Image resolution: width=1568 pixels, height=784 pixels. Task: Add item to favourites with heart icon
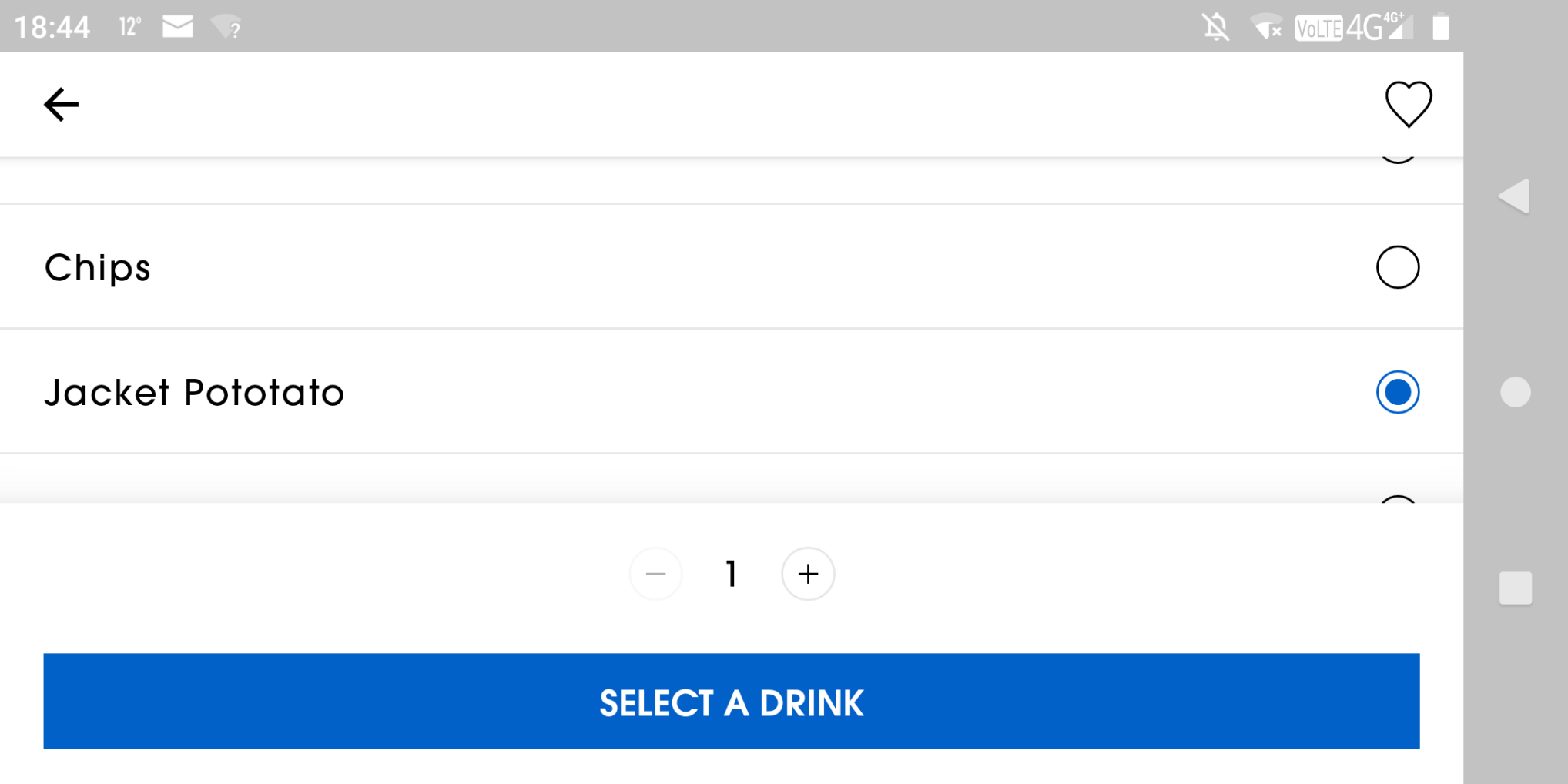(x=1409, y=104)
